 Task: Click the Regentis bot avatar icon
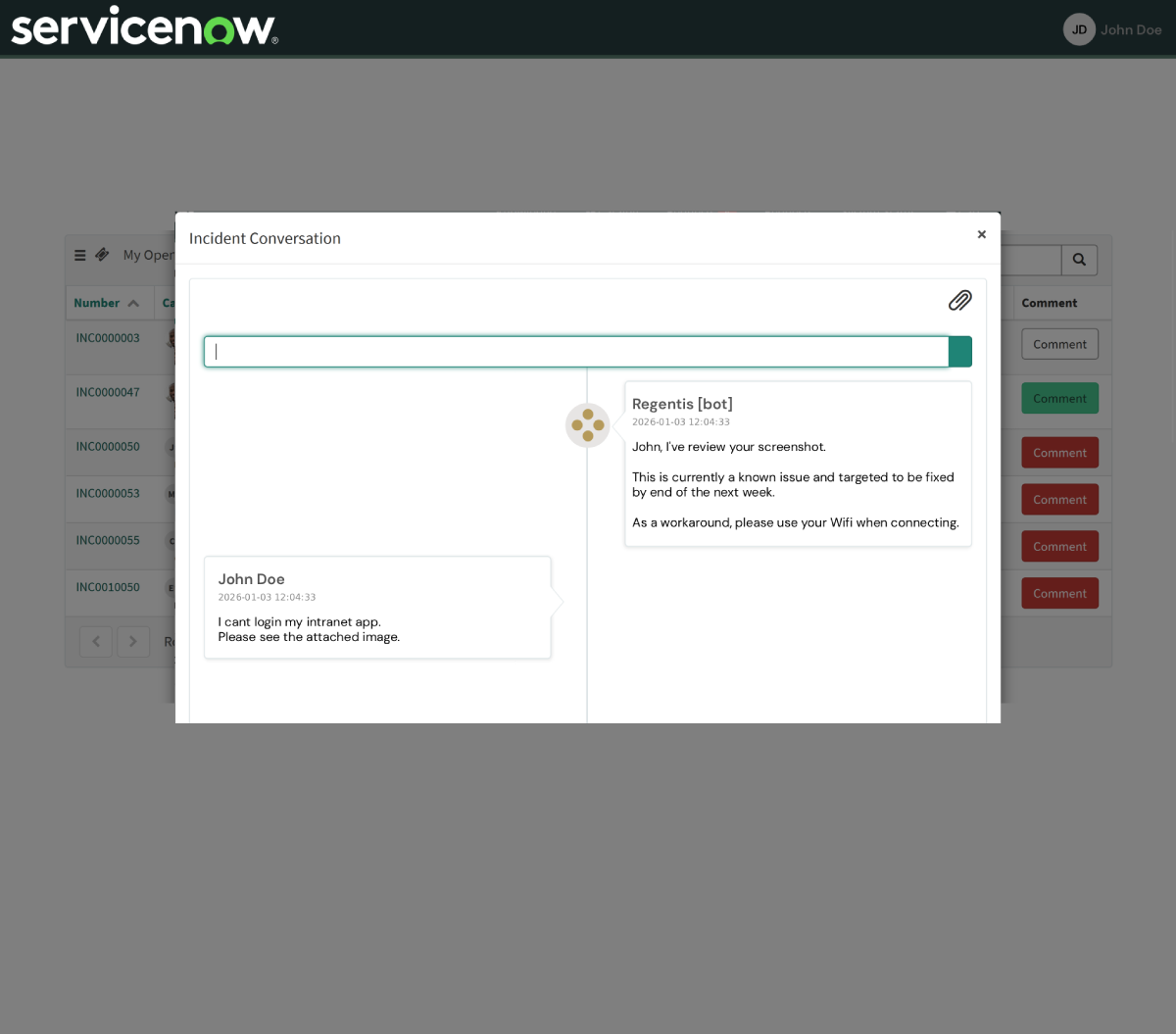point(588,425)
